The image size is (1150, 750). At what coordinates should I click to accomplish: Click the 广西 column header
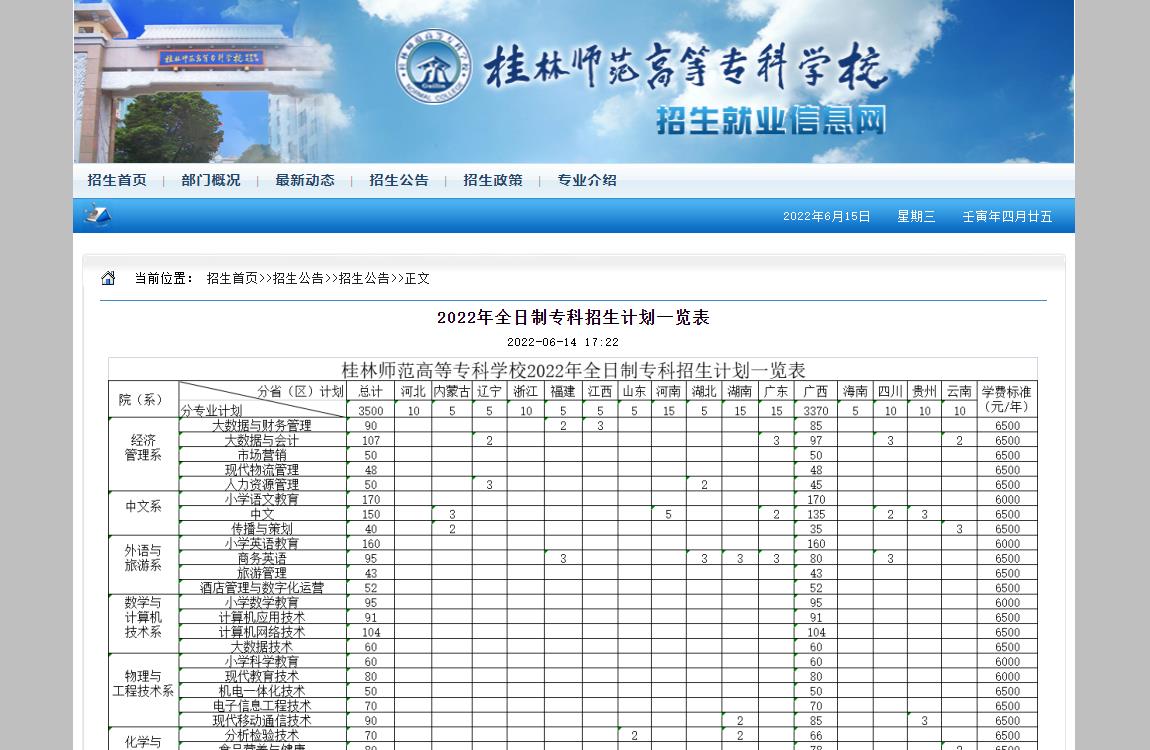point(816,391)
